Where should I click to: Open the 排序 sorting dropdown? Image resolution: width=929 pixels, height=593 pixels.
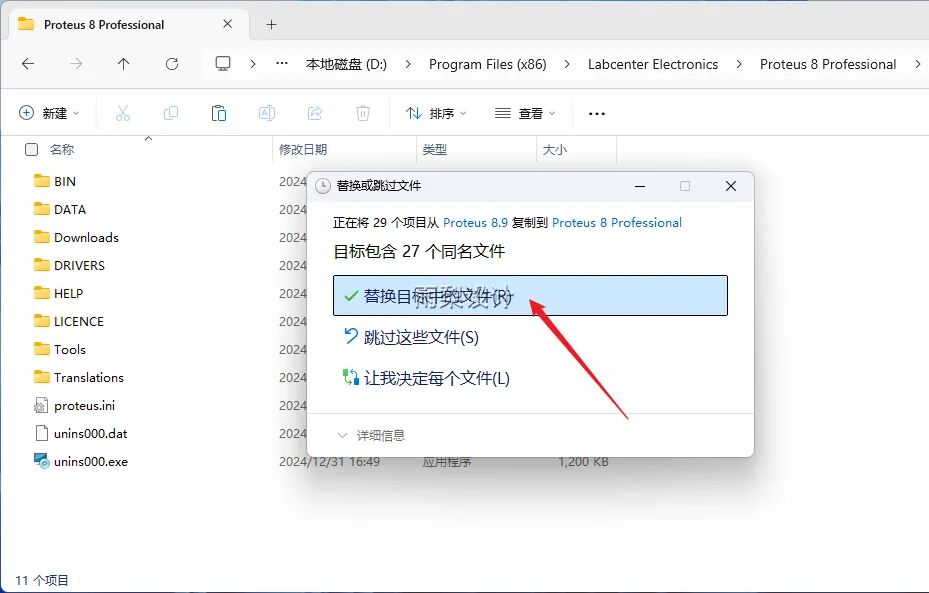pyautogui.click(x=435, y=112)
